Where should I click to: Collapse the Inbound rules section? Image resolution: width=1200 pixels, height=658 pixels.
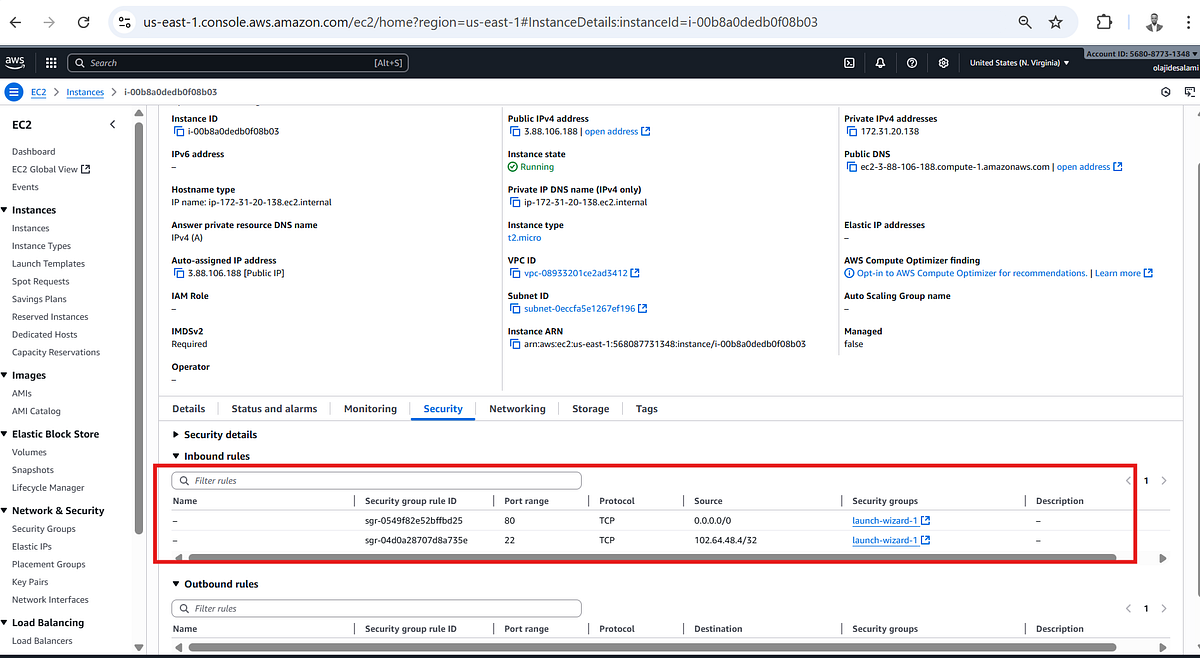click(x=177, y=456)
